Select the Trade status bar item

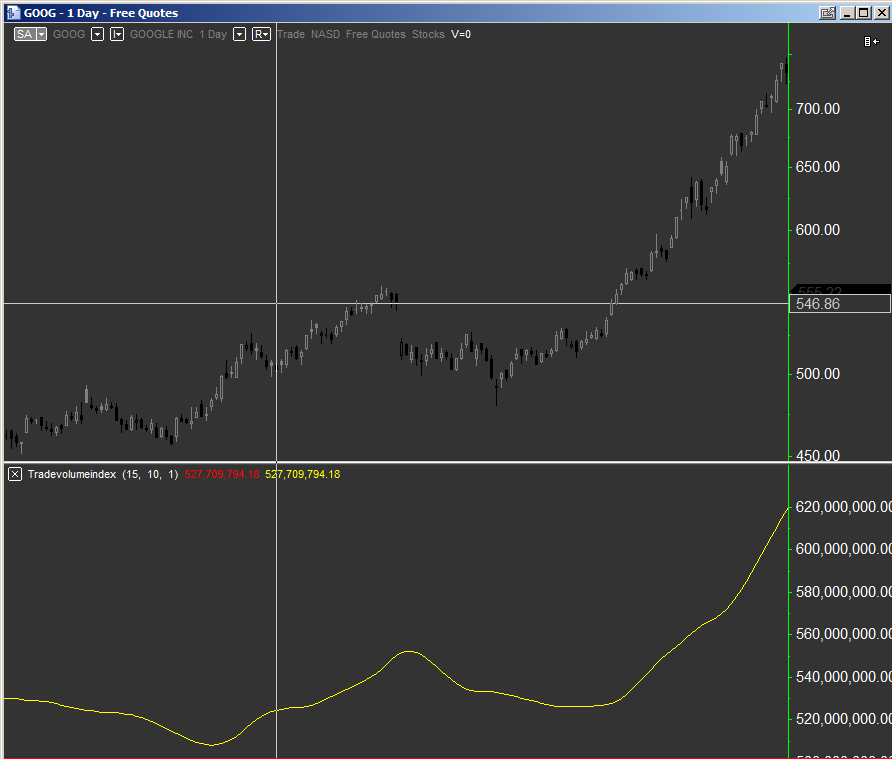point(290,33)
